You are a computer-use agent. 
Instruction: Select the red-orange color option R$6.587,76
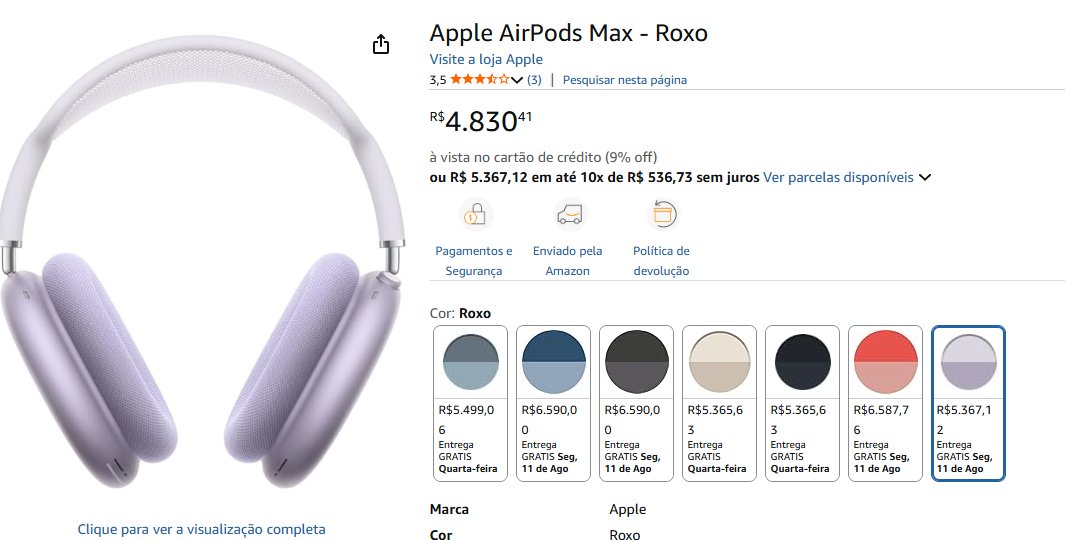click(885, 403)
